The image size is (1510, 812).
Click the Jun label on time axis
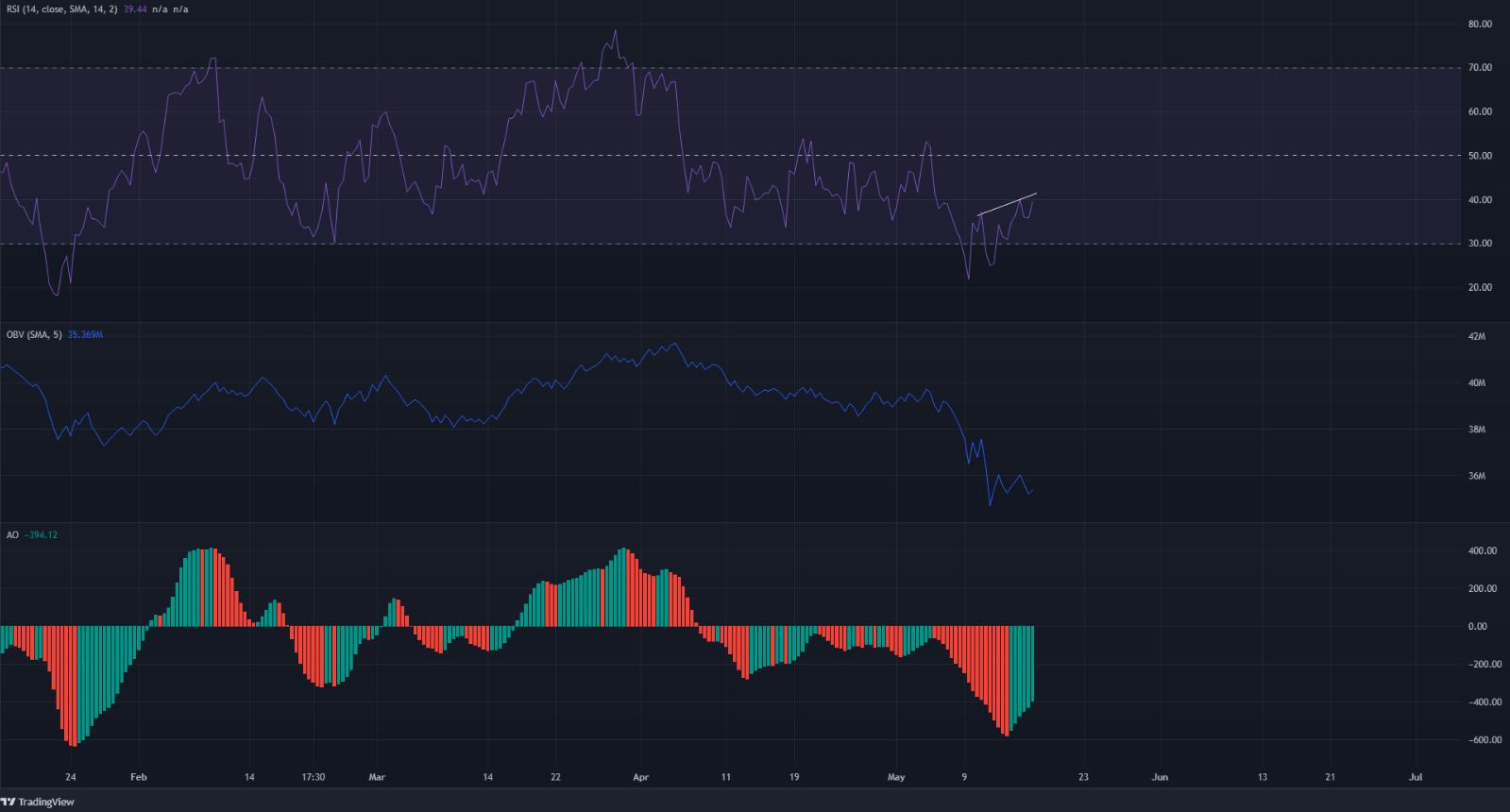1160,778
